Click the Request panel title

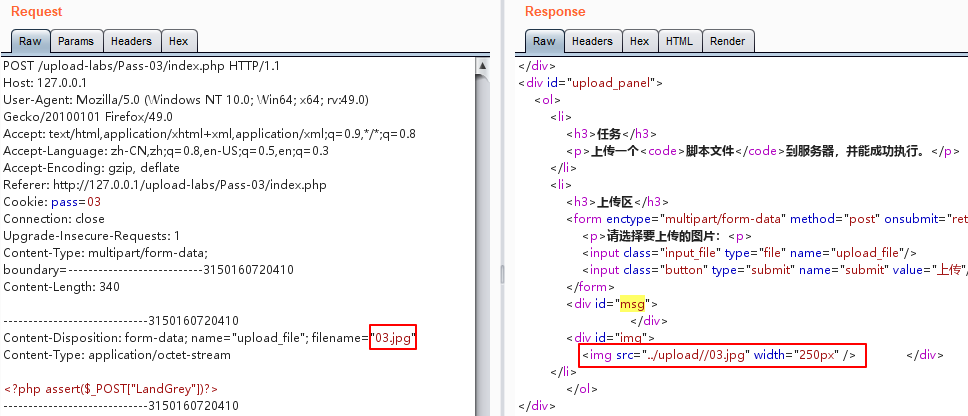(36, 11)
